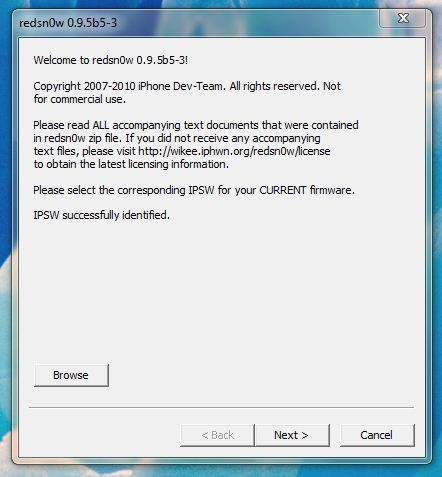Screen dimensions: 442x477
Task: Cancel the redsn0w wizard
Action: 377,435
